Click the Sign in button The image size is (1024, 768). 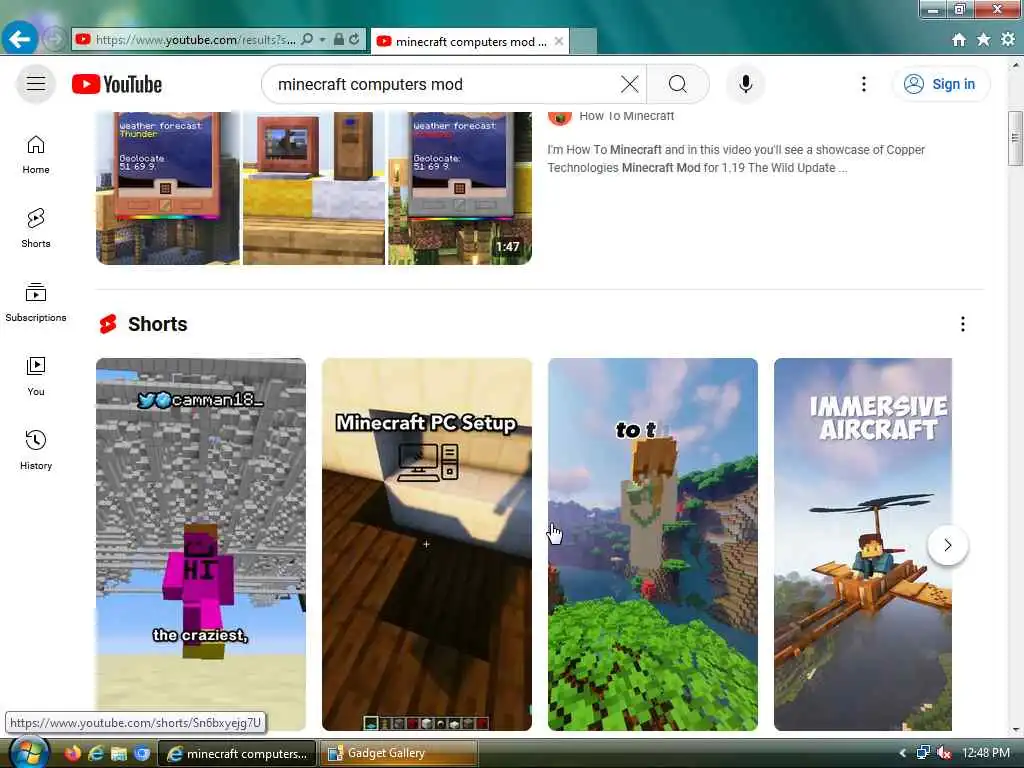940,84
